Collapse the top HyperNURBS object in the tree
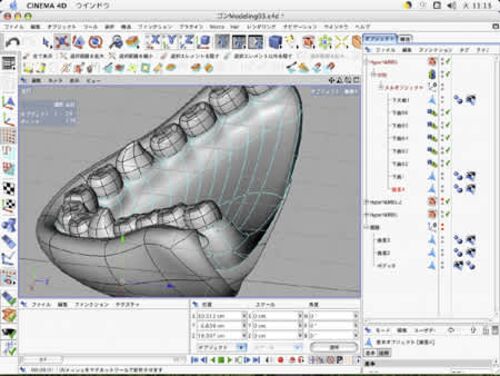 (x=367, y=62)
